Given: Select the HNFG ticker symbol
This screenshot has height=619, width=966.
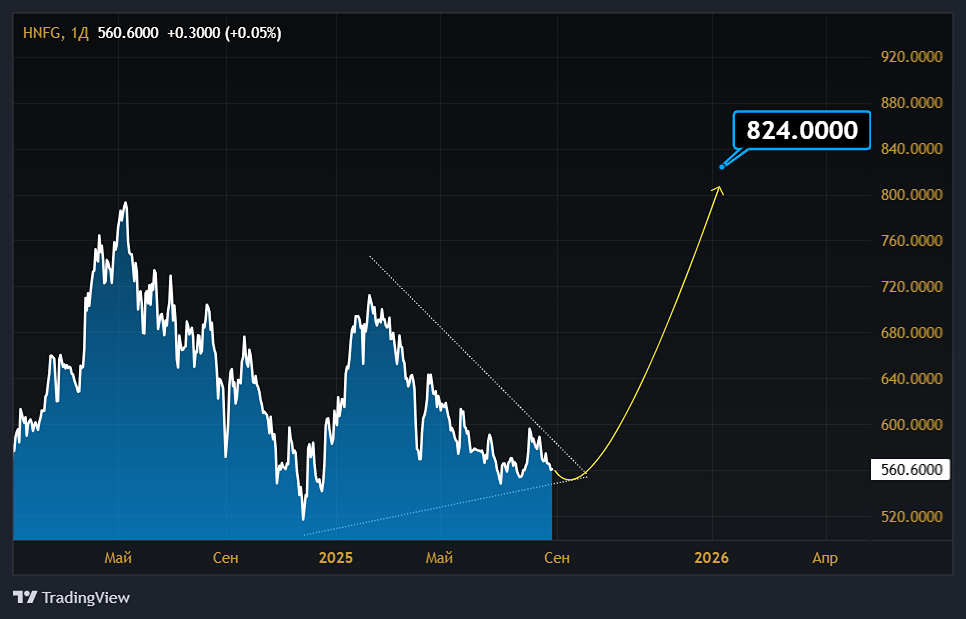Looking at the screenshot, I should click(42, 33).
